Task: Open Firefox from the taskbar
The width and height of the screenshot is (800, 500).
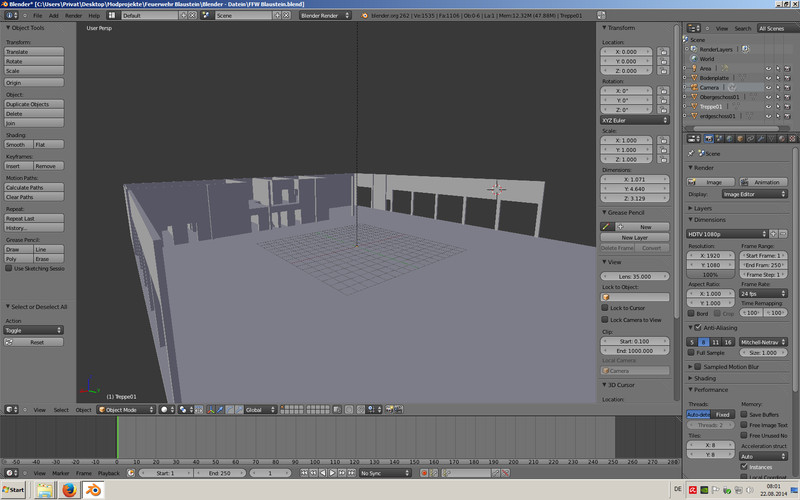Action: click(x=70, y=490)
